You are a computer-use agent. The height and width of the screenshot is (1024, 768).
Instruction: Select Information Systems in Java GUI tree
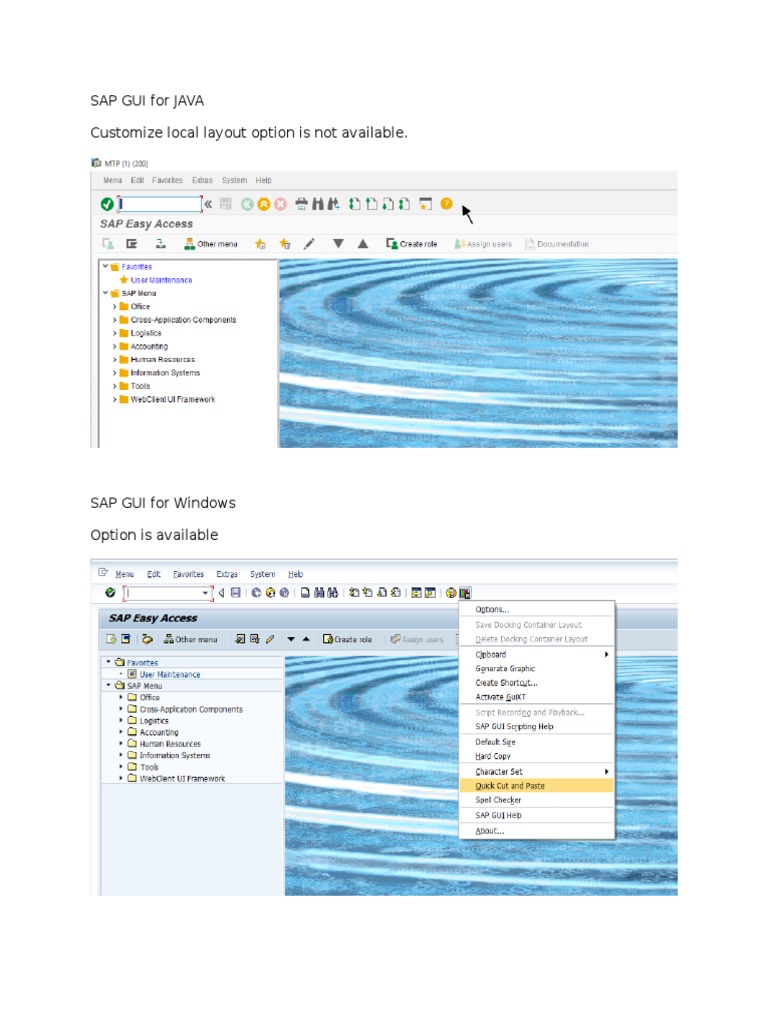[165, 373]
